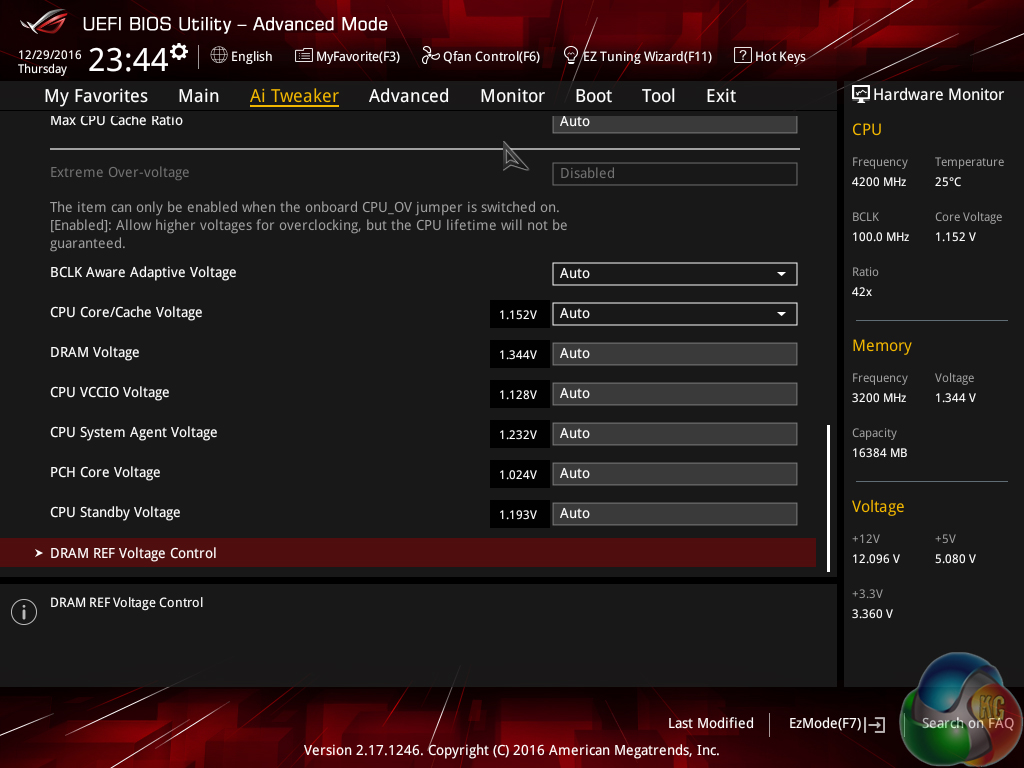This screenshot has width=1024, height=768.
Task: Expand DRAM REF Voltage Control submenu
Action: click(x=133, y=553)
